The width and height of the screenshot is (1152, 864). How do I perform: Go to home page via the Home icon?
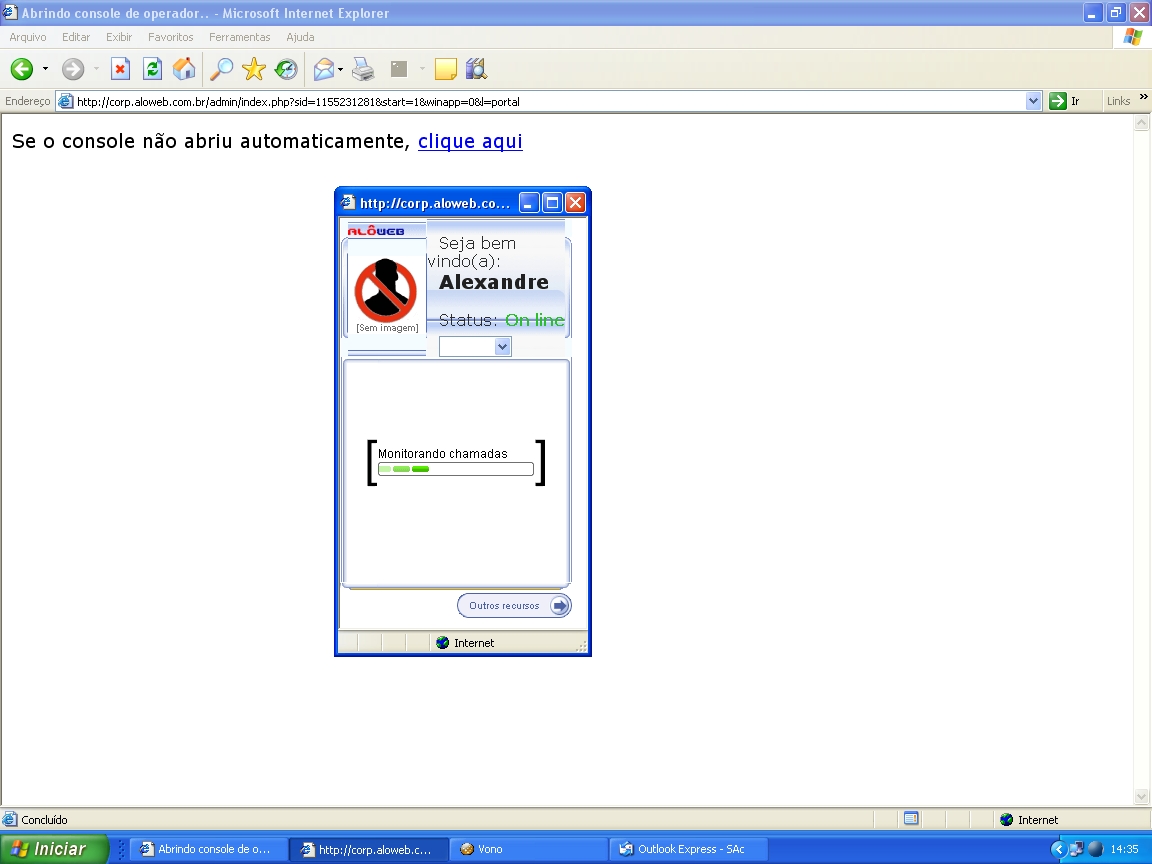point(184,69)
